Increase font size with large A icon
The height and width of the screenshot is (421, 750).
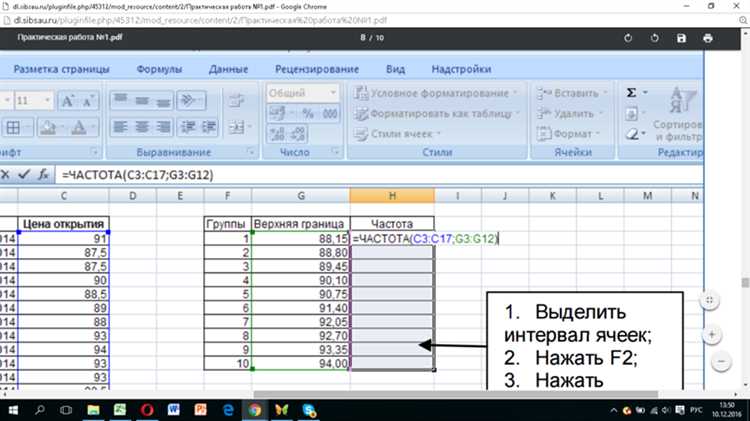pyautogui.click(x=67, y=100)
